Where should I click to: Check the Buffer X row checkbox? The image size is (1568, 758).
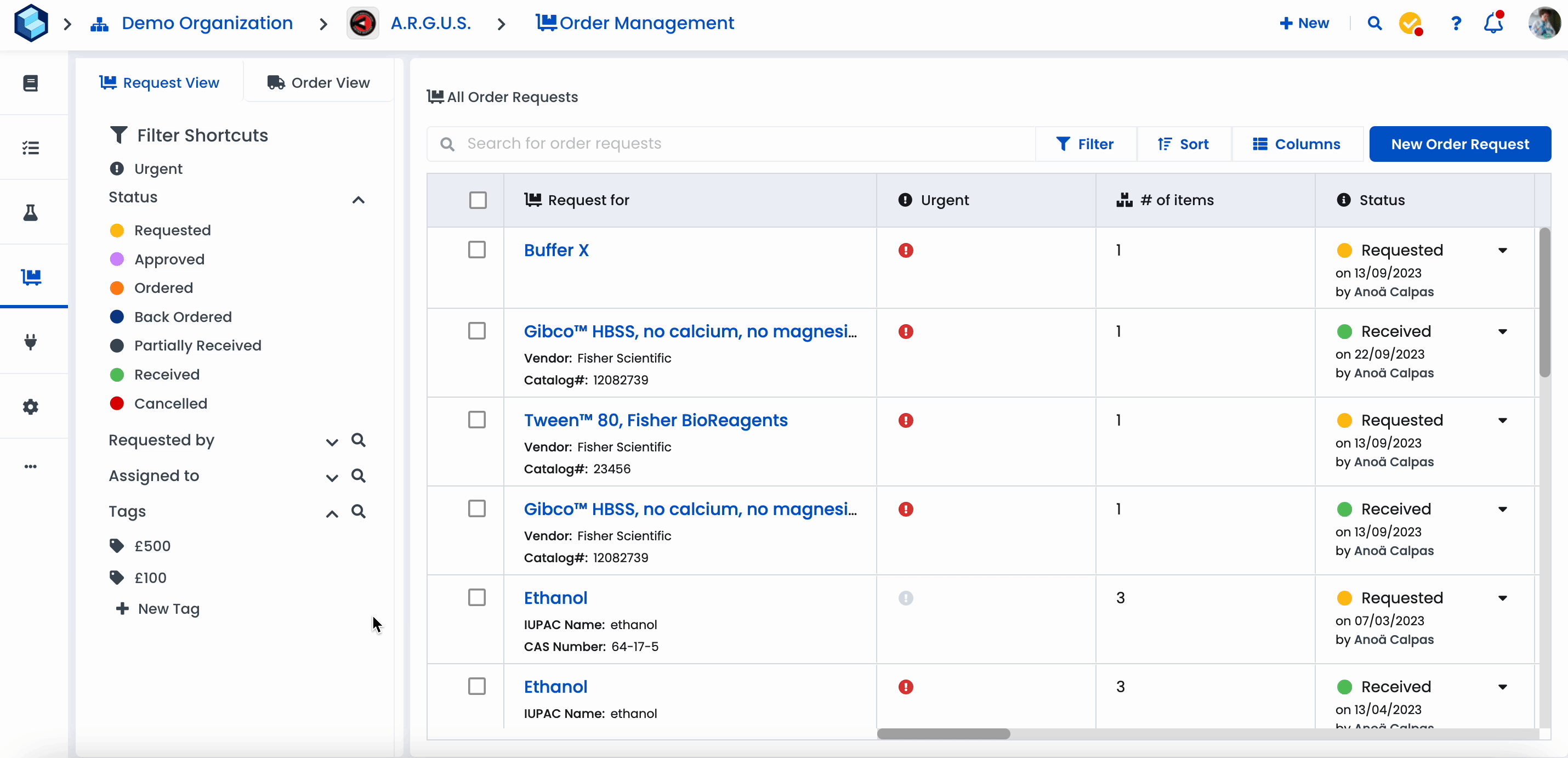click(476, 250)
